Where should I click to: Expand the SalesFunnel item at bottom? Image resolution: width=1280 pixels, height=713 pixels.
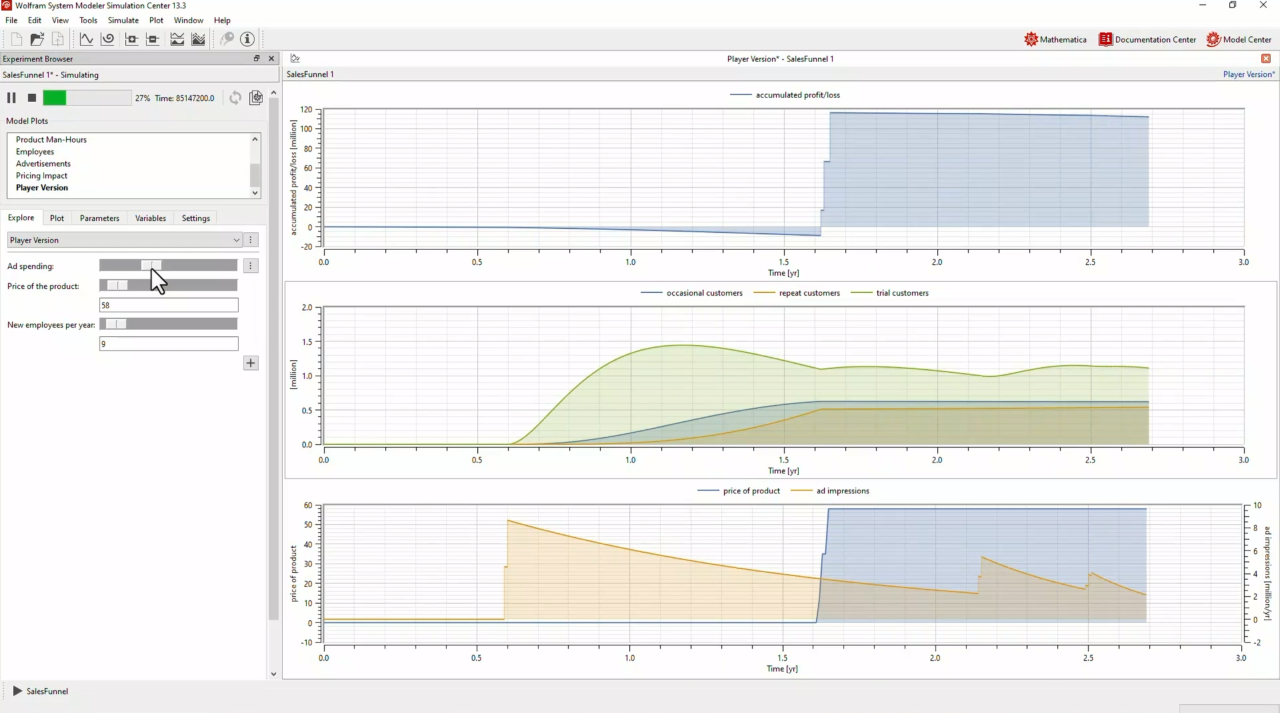pos(17,691)
